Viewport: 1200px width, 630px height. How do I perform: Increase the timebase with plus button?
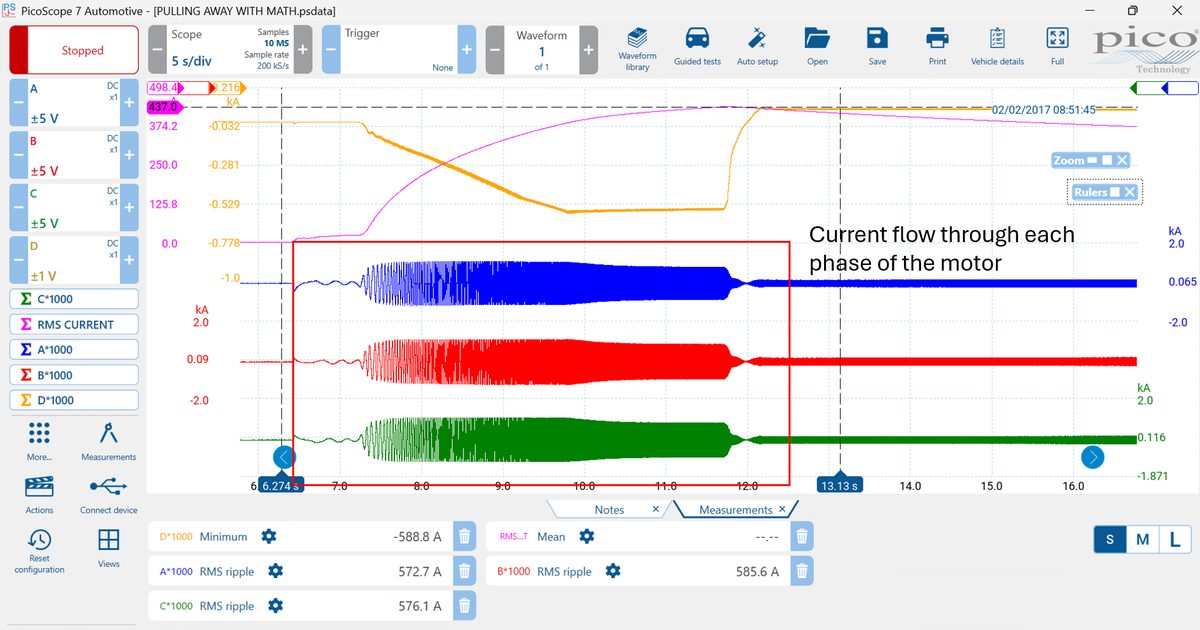pos(303,48)
